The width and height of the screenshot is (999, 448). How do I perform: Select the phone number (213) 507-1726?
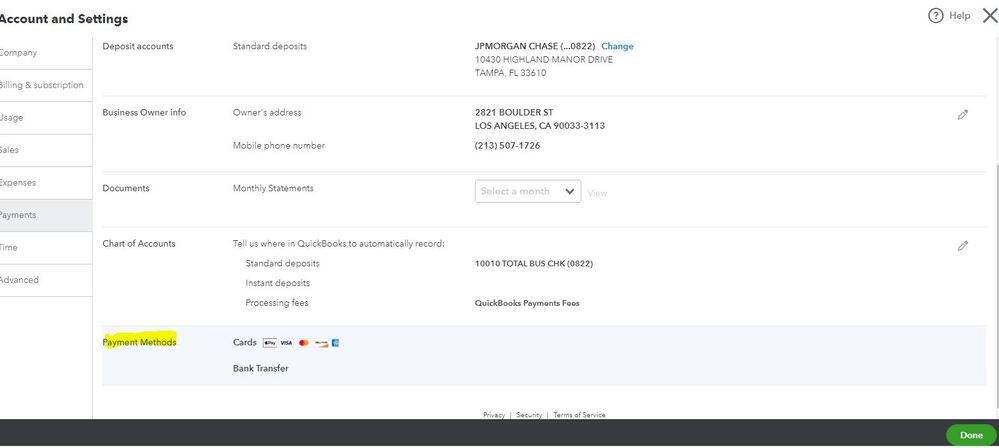tap(507, 145)
